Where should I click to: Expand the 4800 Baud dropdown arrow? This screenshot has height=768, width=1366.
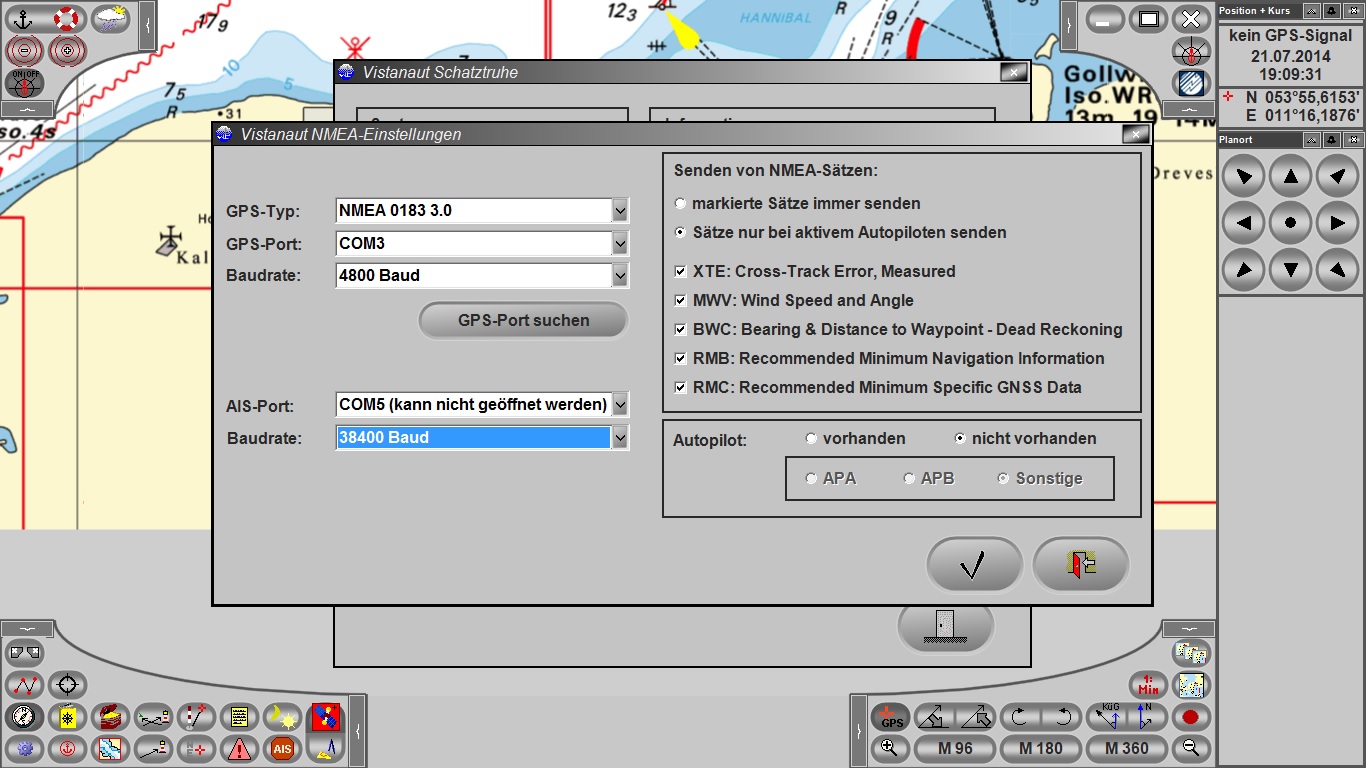(620, 275)
